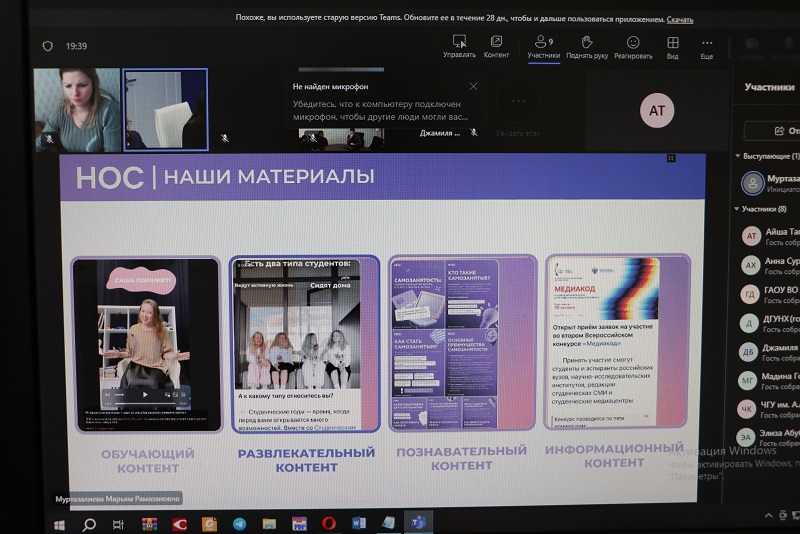Screen dimensions: 800x534
Task: Click the Информационный контент Медиакод card
Action: [x=618, y=341]
